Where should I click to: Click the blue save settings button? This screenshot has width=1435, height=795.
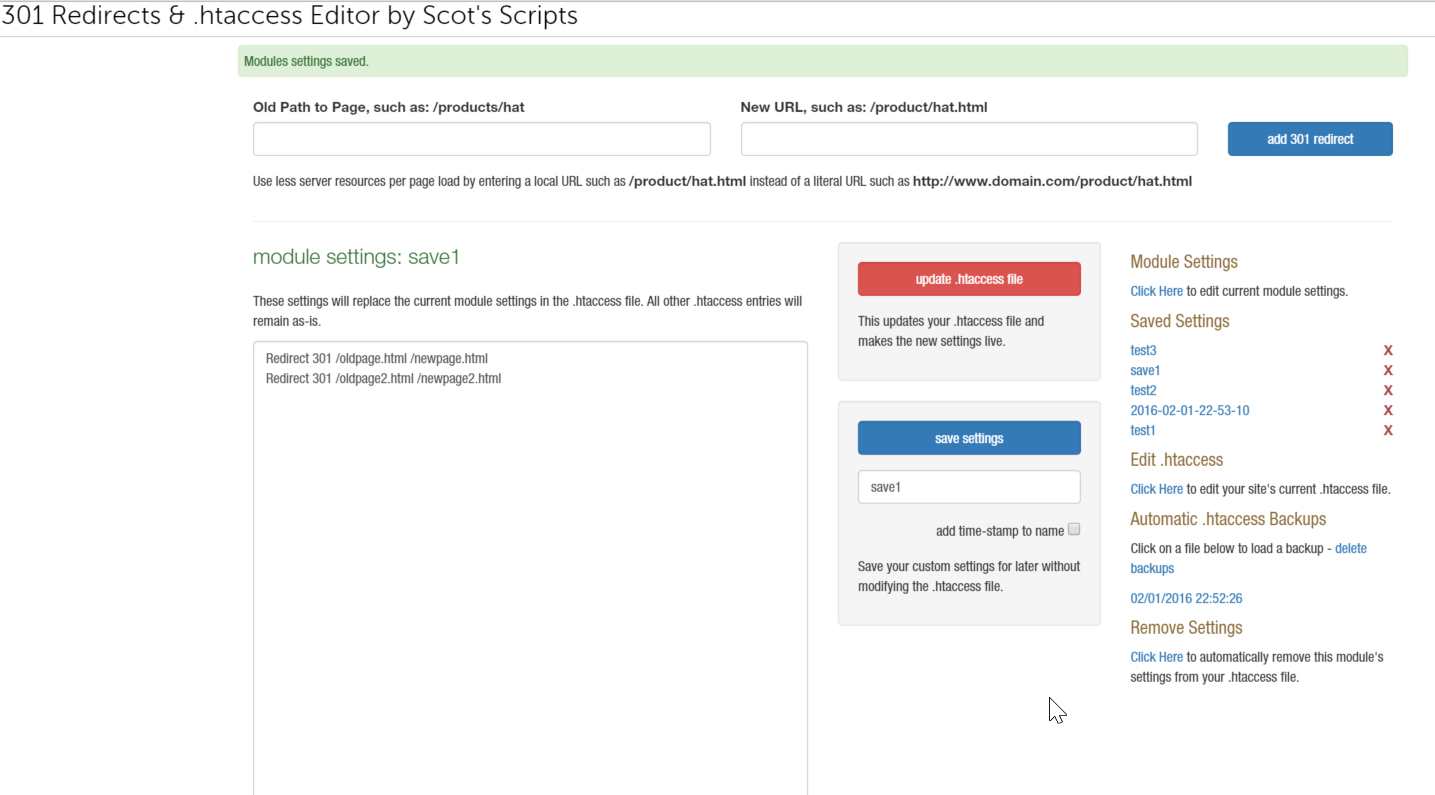tap(968, 438)
